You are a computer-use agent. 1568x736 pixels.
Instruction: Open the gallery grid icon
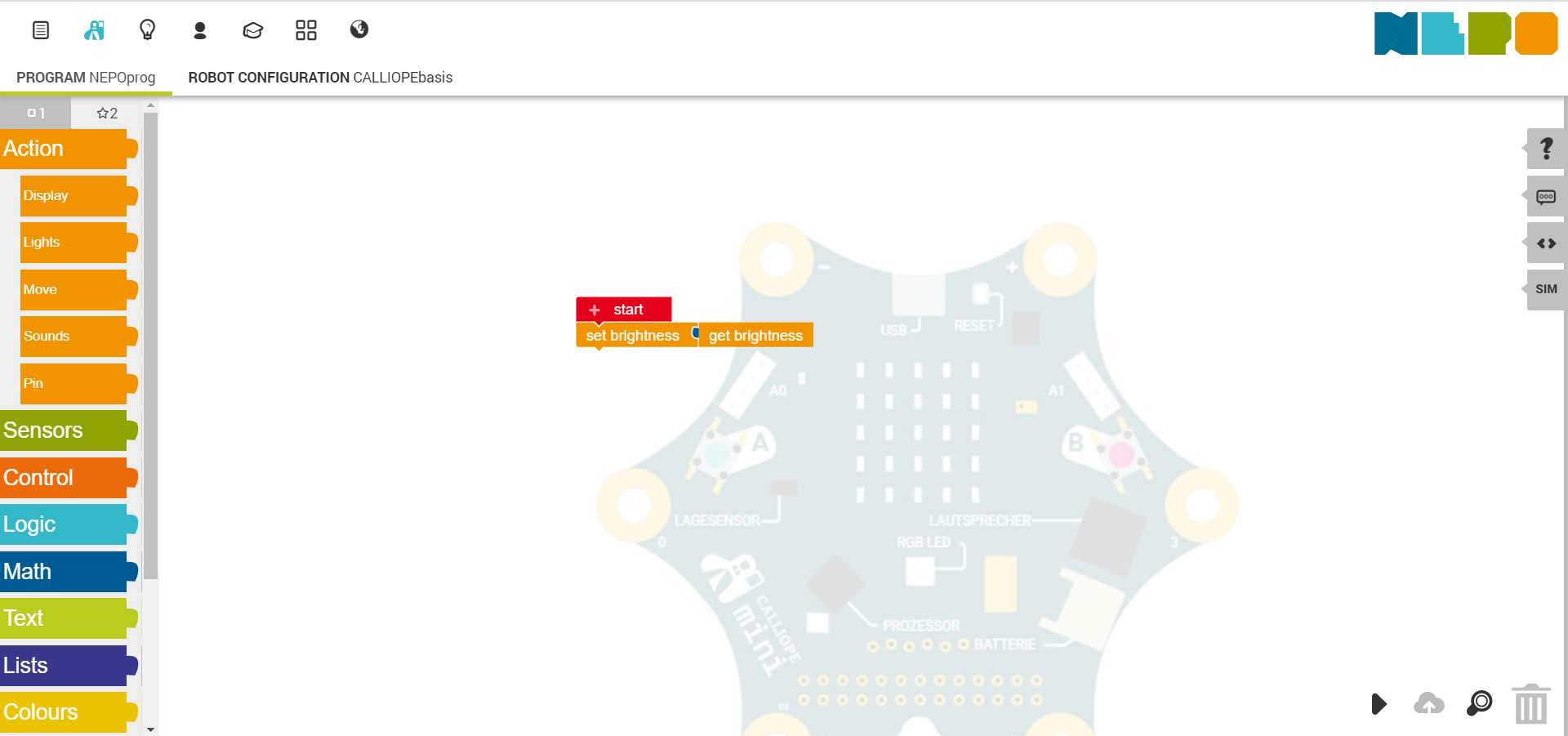tap(305, 30)
